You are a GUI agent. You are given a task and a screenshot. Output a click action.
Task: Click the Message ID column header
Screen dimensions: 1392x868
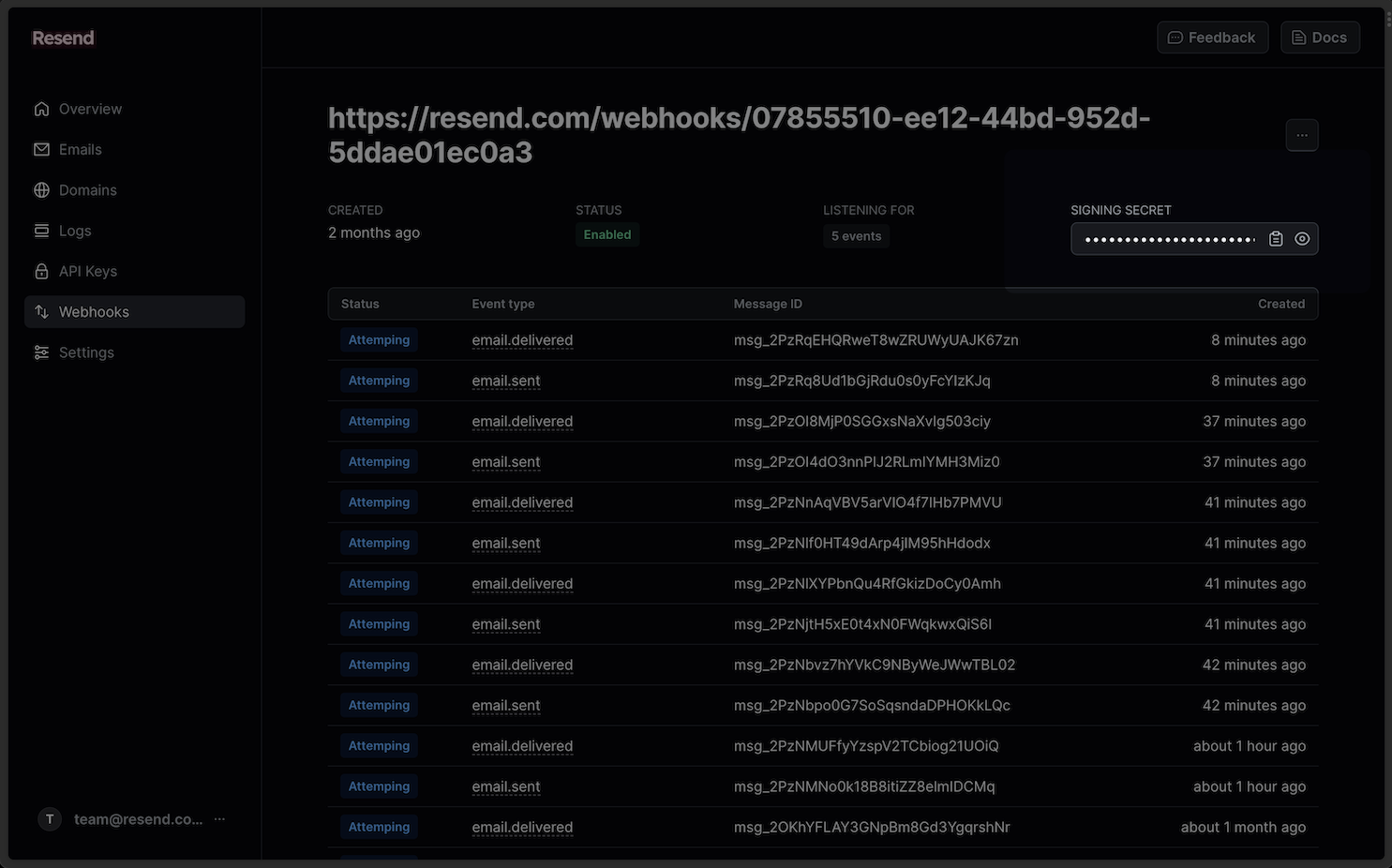tap(768, 304)
